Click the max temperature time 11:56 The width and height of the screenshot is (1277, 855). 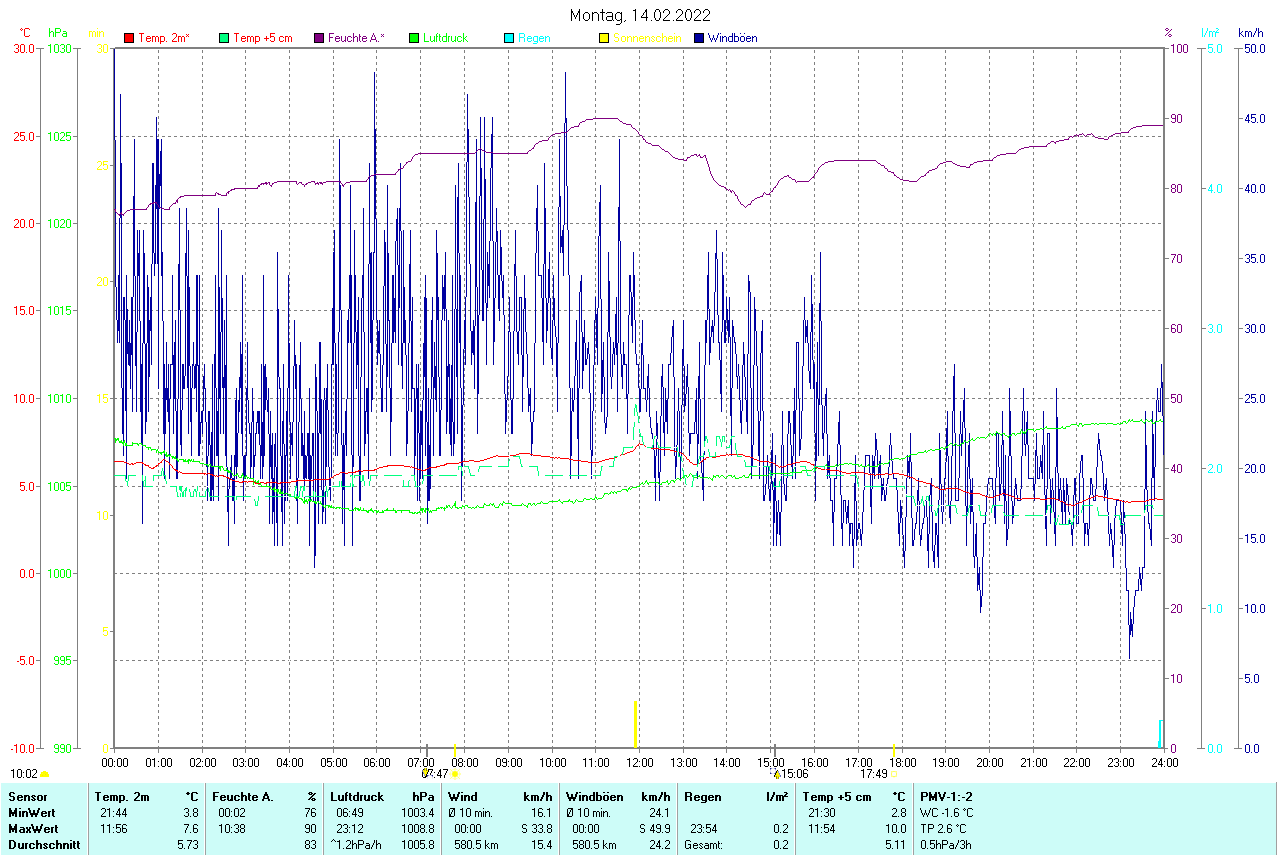115,829
